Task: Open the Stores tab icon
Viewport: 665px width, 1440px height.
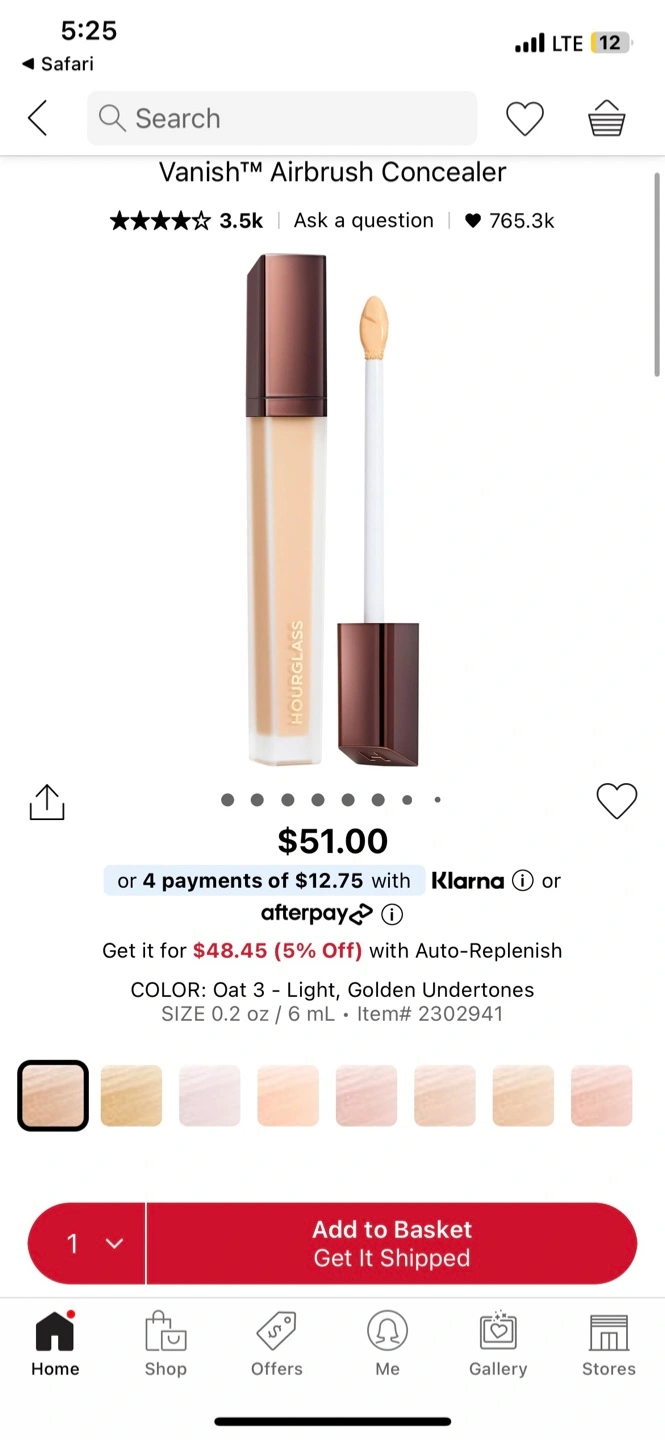Action: 608,1343
